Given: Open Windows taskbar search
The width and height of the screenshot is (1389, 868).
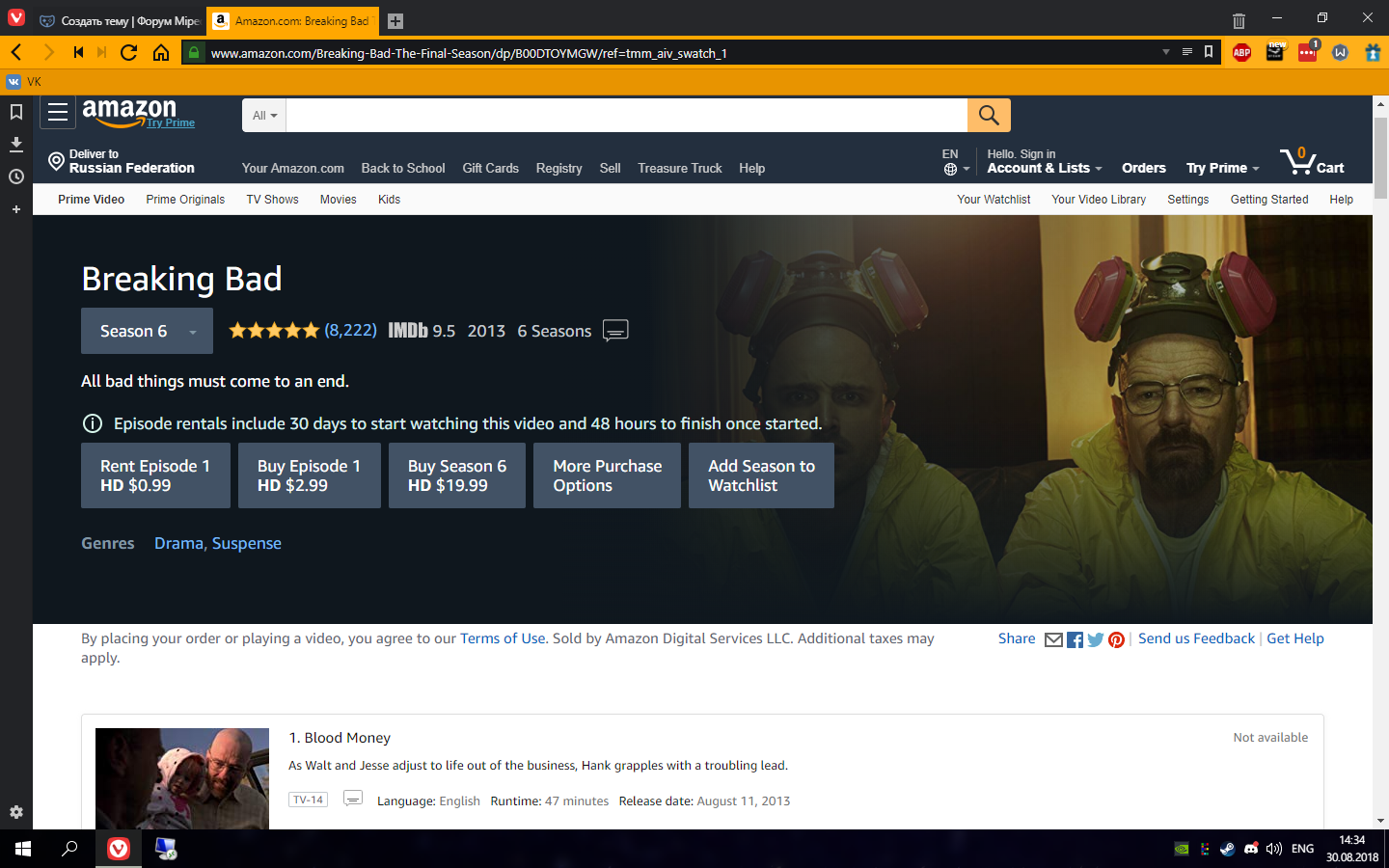Looking at the screenshot, I should tap(69, 849).
